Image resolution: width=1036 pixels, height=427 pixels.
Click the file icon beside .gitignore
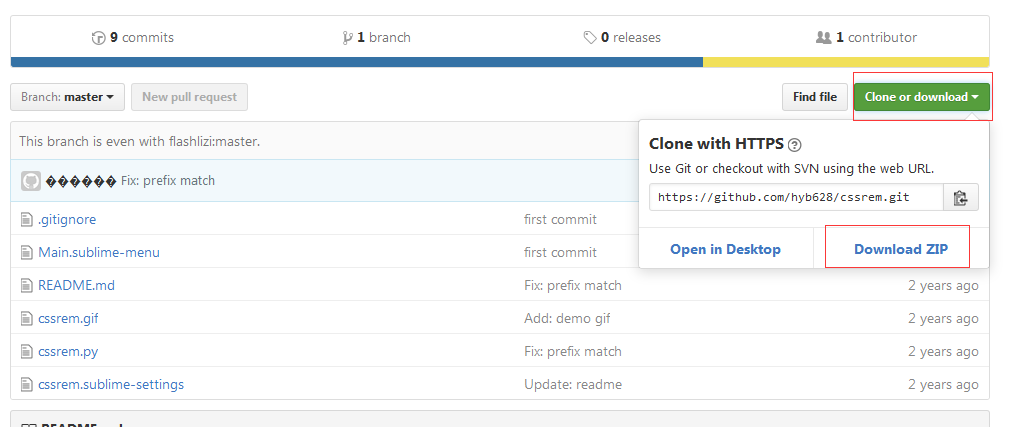click(26, 219)
